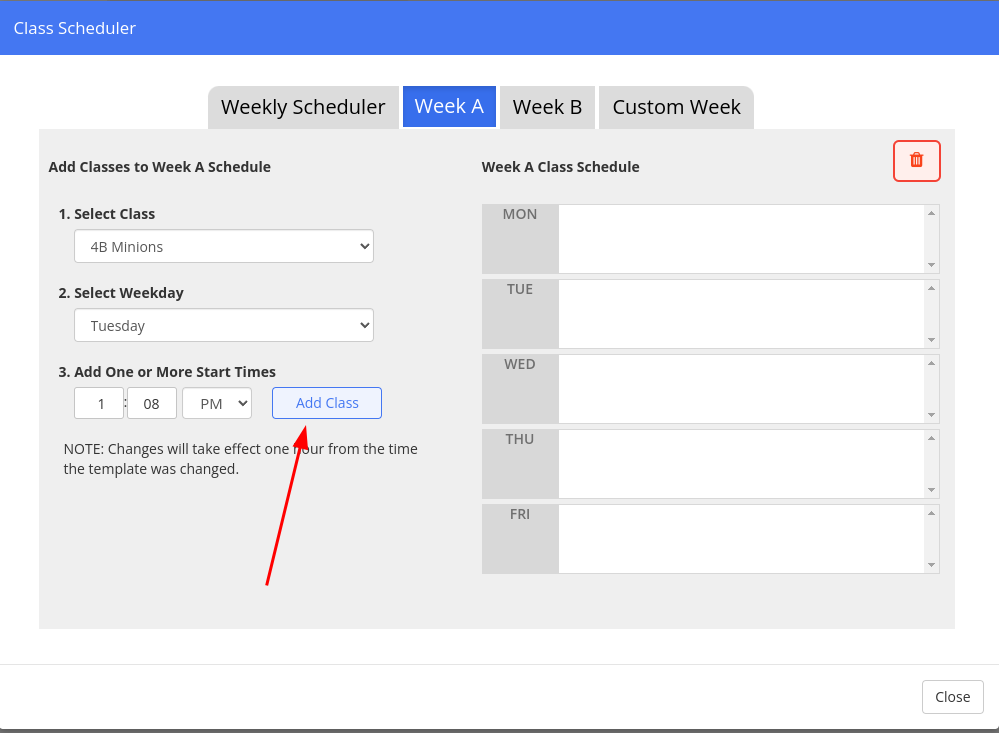999x733 pixels.
Task: Focus the start time hour field
Action: tap(99, 403)
